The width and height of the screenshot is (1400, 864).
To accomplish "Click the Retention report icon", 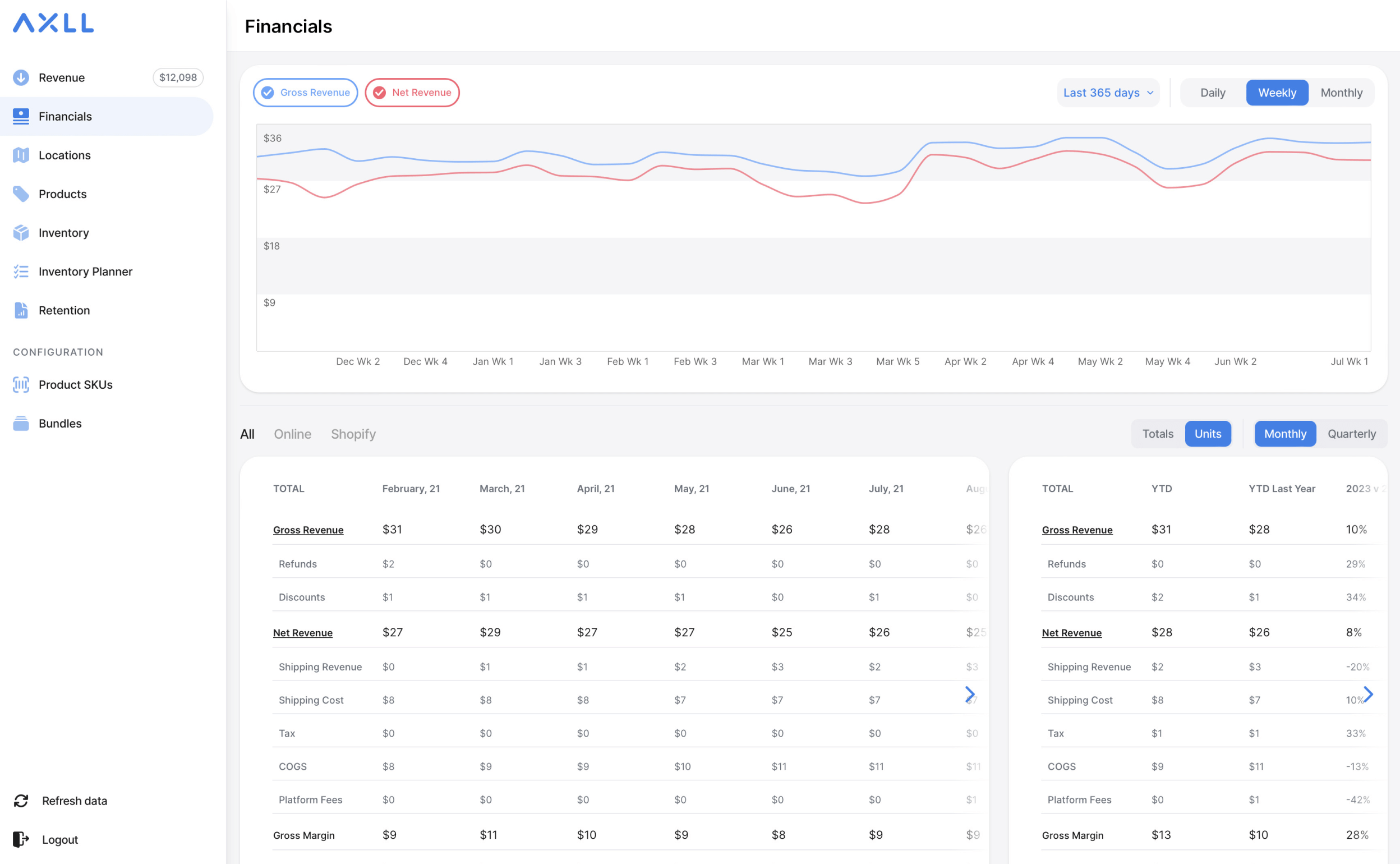I will point(21,310).
